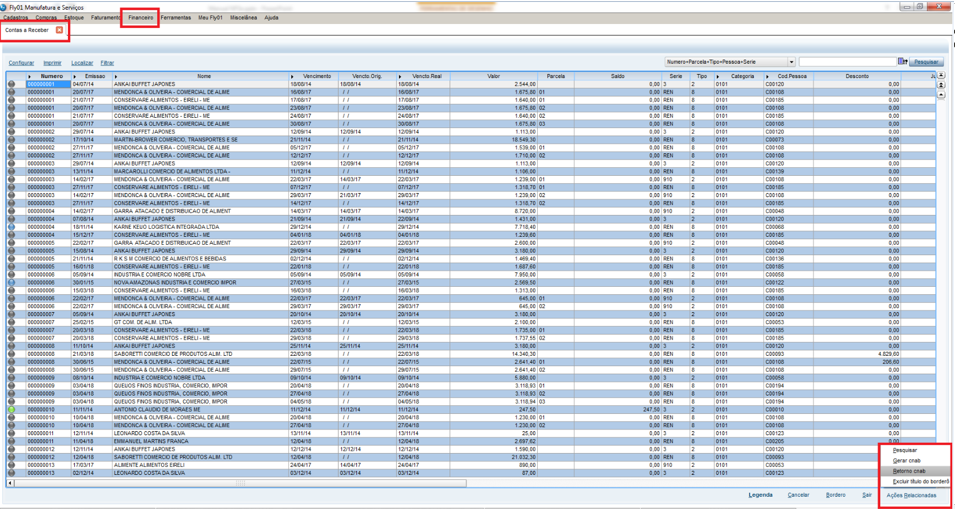Click blue status circle of NOVA AMAZONAS row
Screen dimensions: 955x509
coord(11,283)
